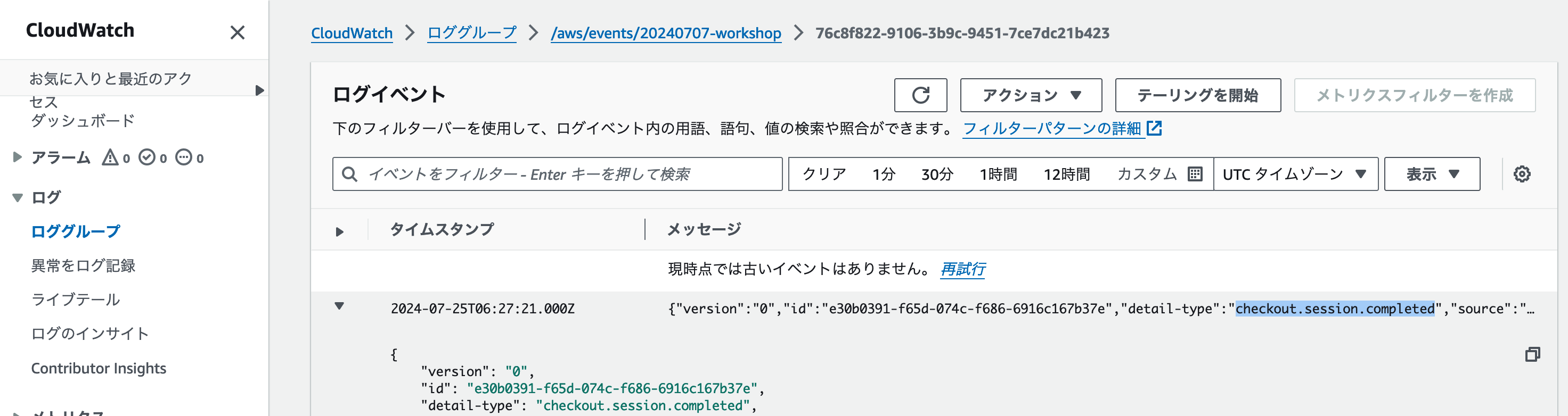Close the CloudWatch sidebar panel
The image size is (1568, 416).
click(238, 32)
